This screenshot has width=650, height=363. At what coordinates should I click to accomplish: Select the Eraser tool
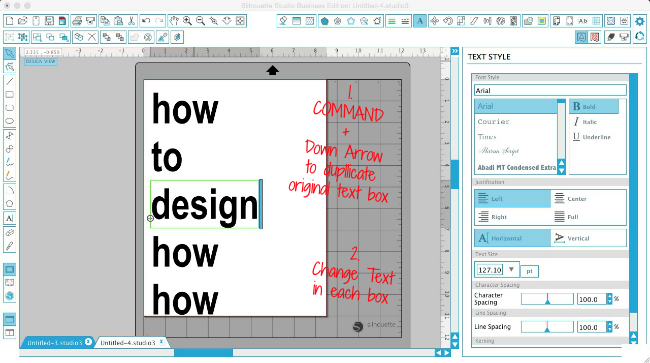click(9, 232)
